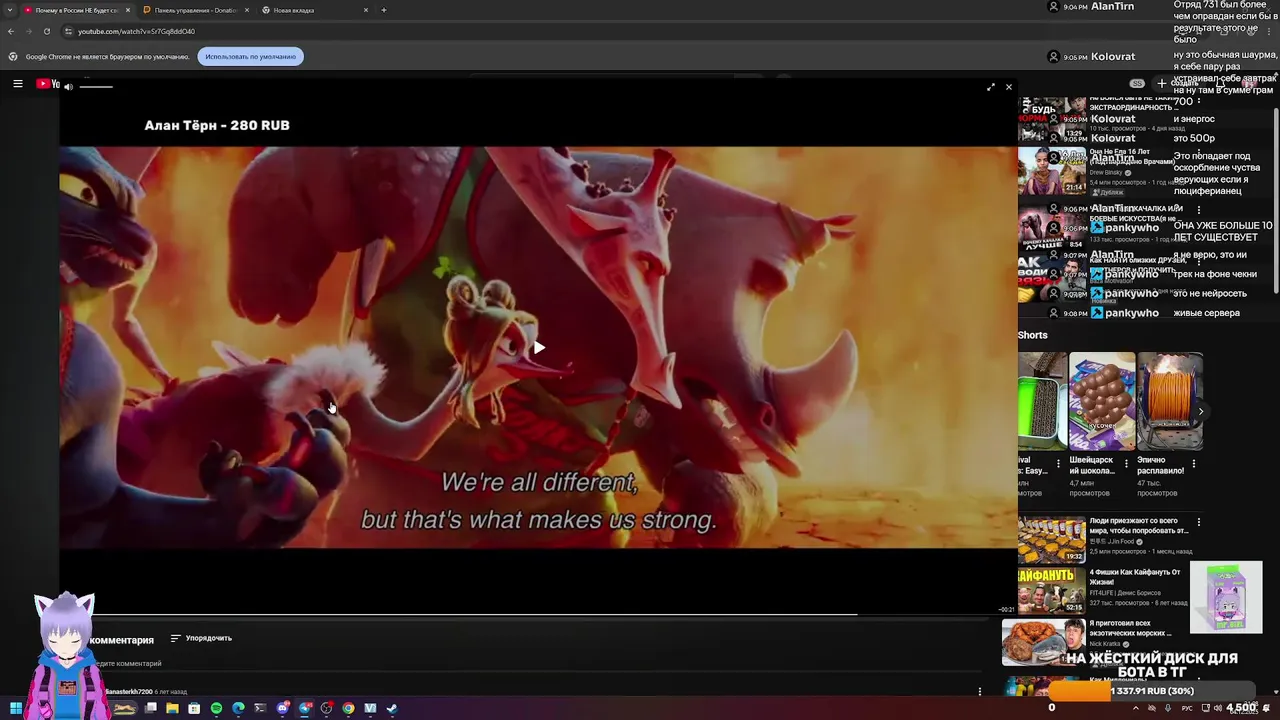The width and height of the screenshot is (1280, 720).
Task: Open the YouTube hamburger guide menu
Action: (x=17, y=84)
